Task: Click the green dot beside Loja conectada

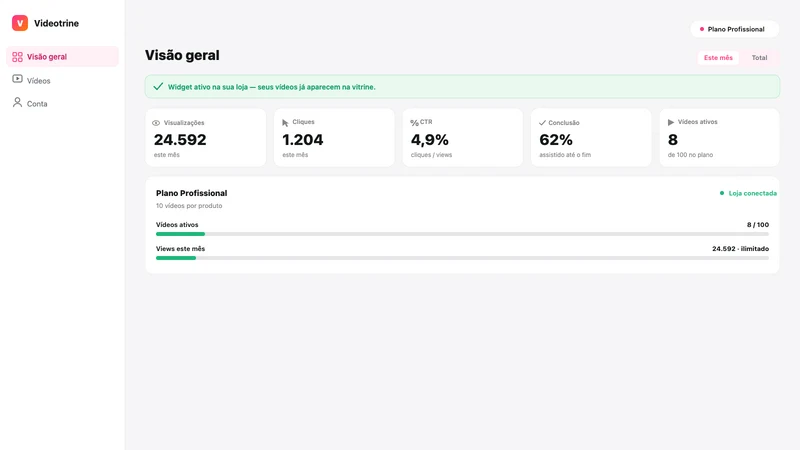Action: click(722, 193)
